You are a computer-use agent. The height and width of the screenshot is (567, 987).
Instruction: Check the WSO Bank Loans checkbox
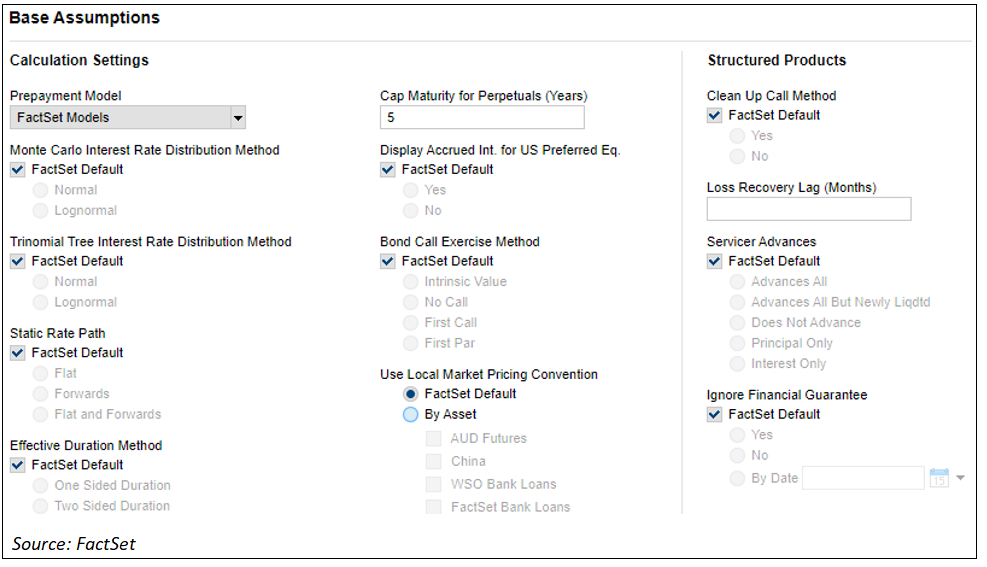coord(433,484)
